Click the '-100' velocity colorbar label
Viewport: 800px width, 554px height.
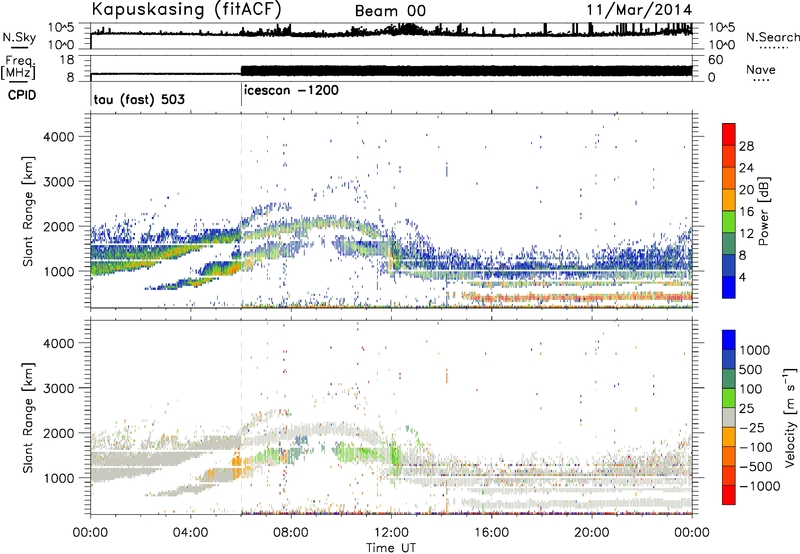point(755,447)
